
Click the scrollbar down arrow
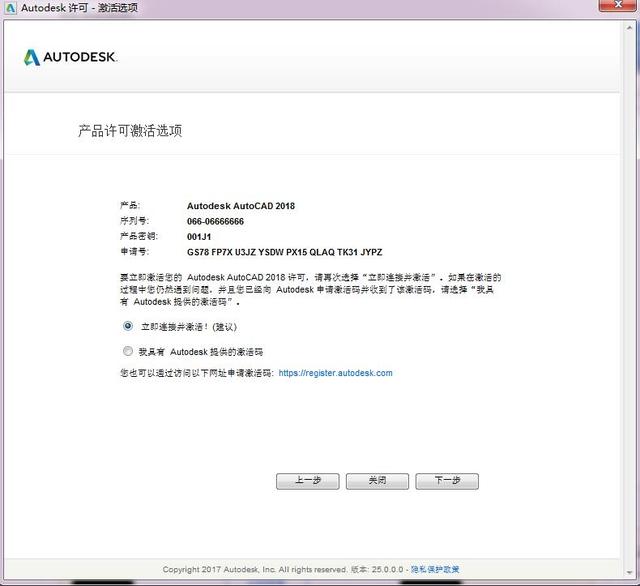[x=629, y=572]
